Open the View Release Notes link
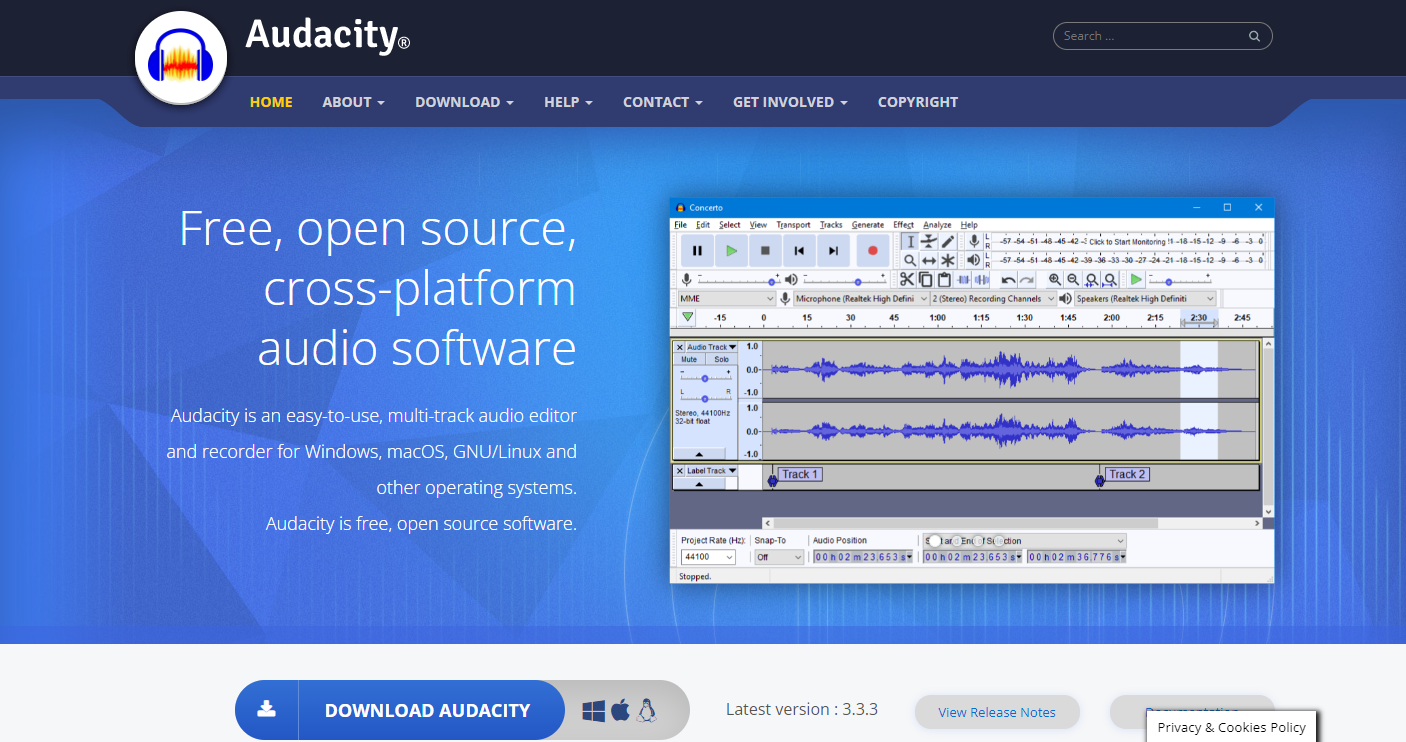Image resolution: width=1406 pixels, height=742 pixels. [x=997, y=712]
